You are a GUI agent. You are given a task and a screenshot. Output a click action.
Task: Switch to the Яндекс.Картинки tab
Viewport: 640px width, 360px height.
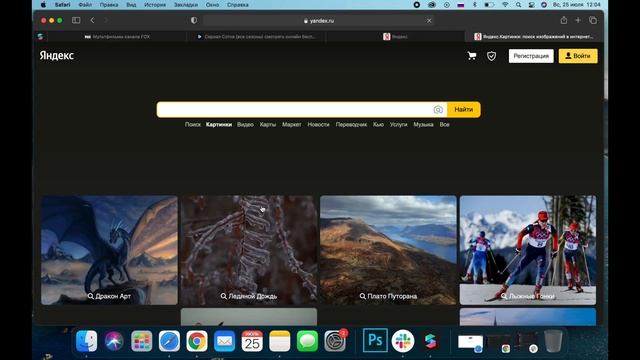[x=534, y=37]
